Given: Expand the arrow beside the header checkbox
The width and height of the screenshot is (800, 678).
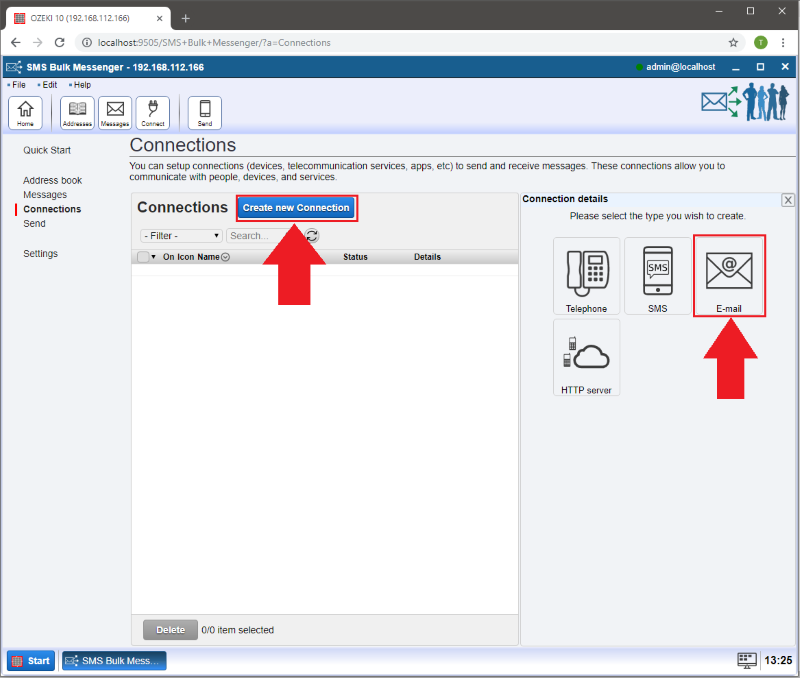Looking at the screenshot, I should coord(154,257).
